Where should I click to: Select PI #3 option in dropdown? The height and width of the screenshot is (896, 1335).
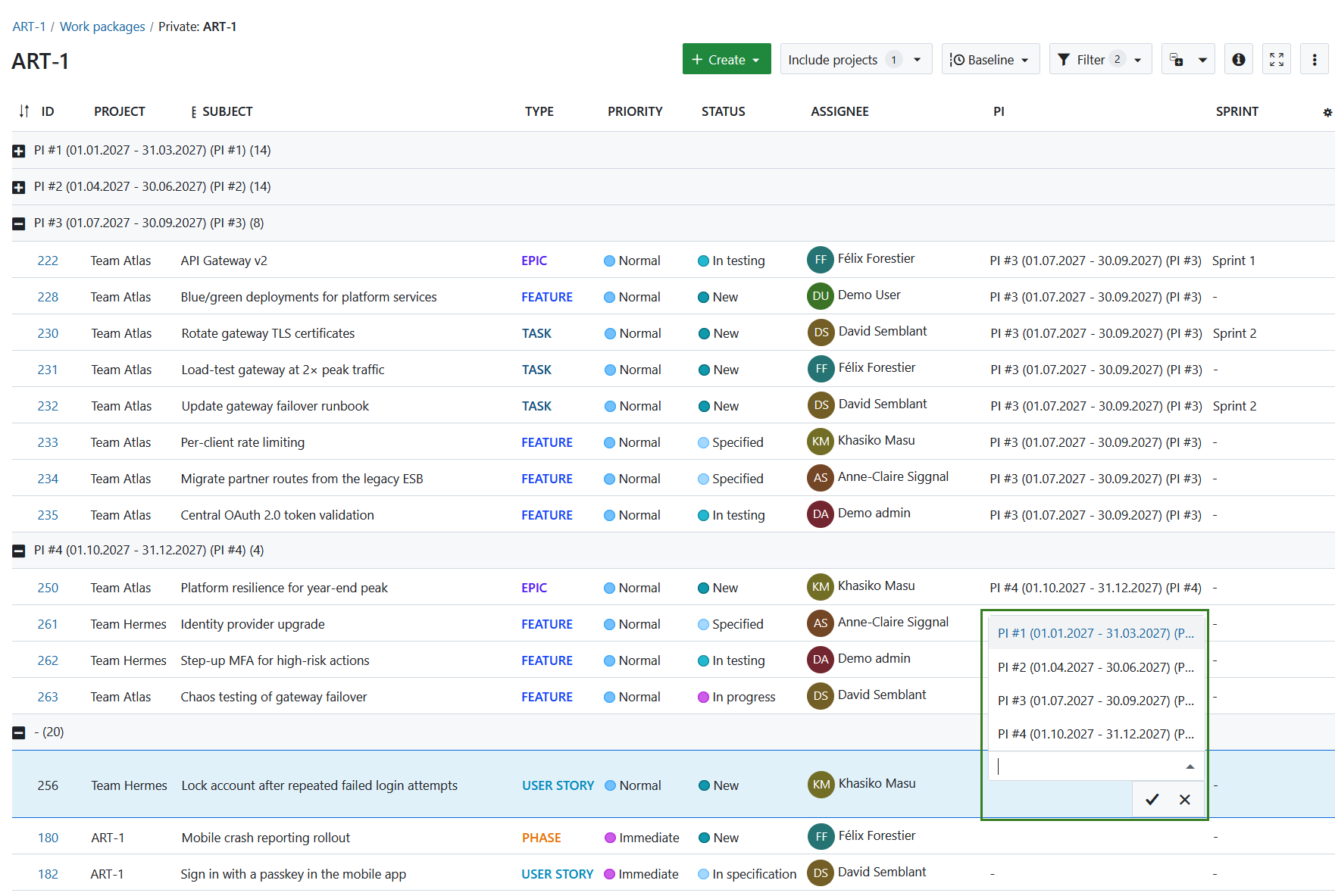click(1096, 701)
